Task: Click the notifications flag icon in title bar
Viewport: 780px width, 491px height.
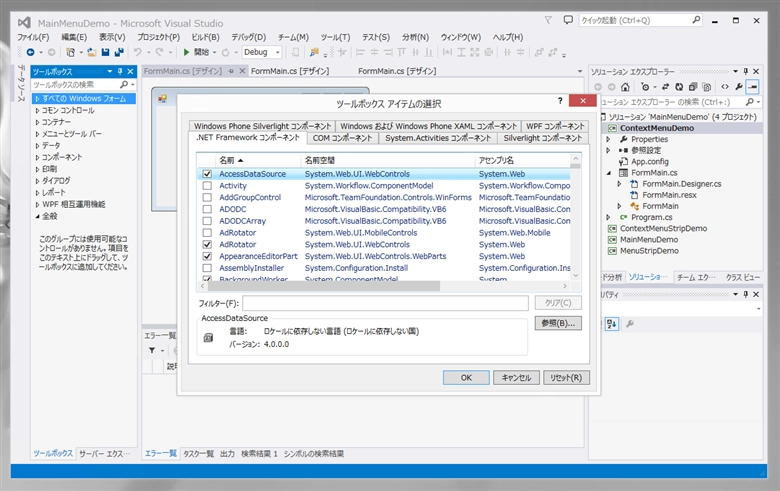Action: tap(548, 20)
